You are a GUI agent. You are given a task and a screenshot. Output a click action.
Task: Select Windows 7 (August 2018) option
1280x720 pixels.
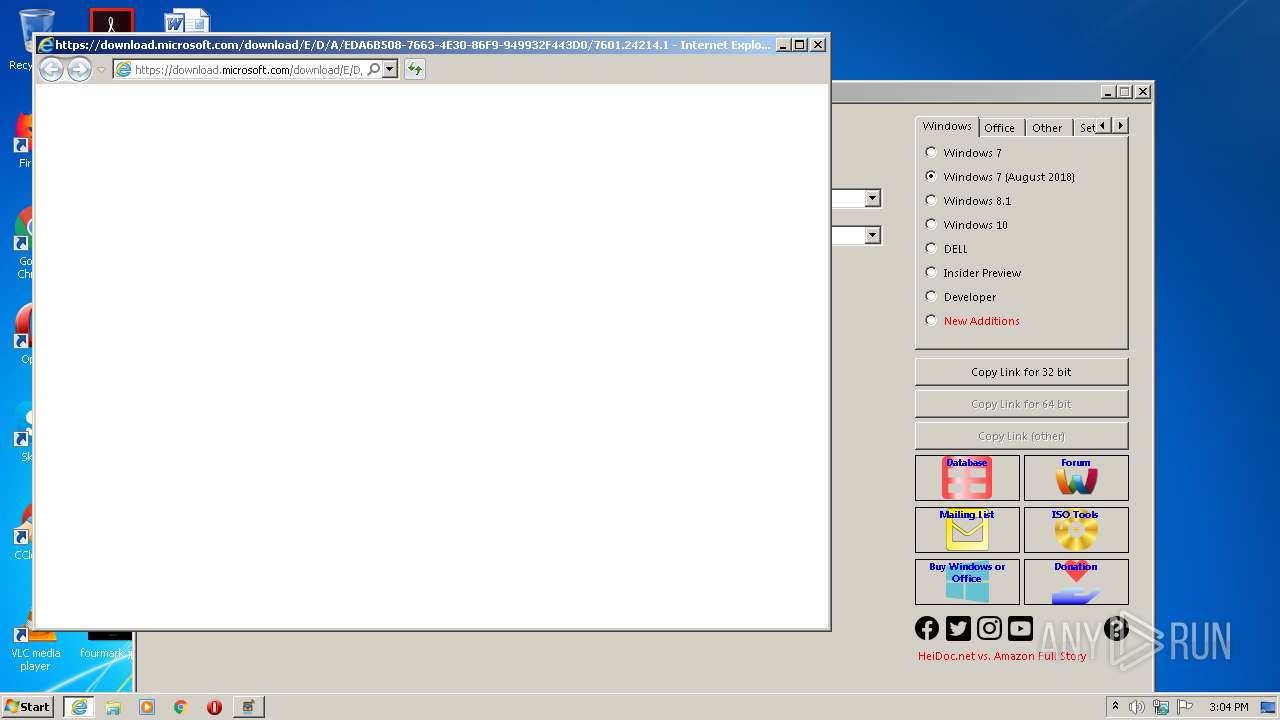931,177
